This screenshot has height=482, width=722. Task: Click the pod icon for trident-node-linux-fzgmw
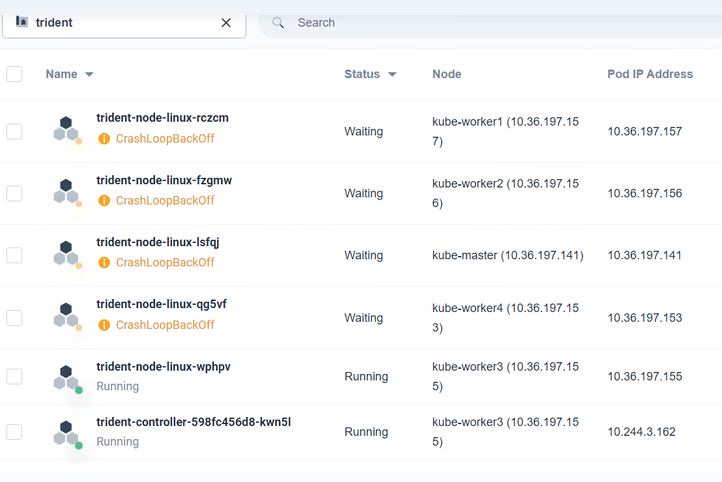pos(66,192)
